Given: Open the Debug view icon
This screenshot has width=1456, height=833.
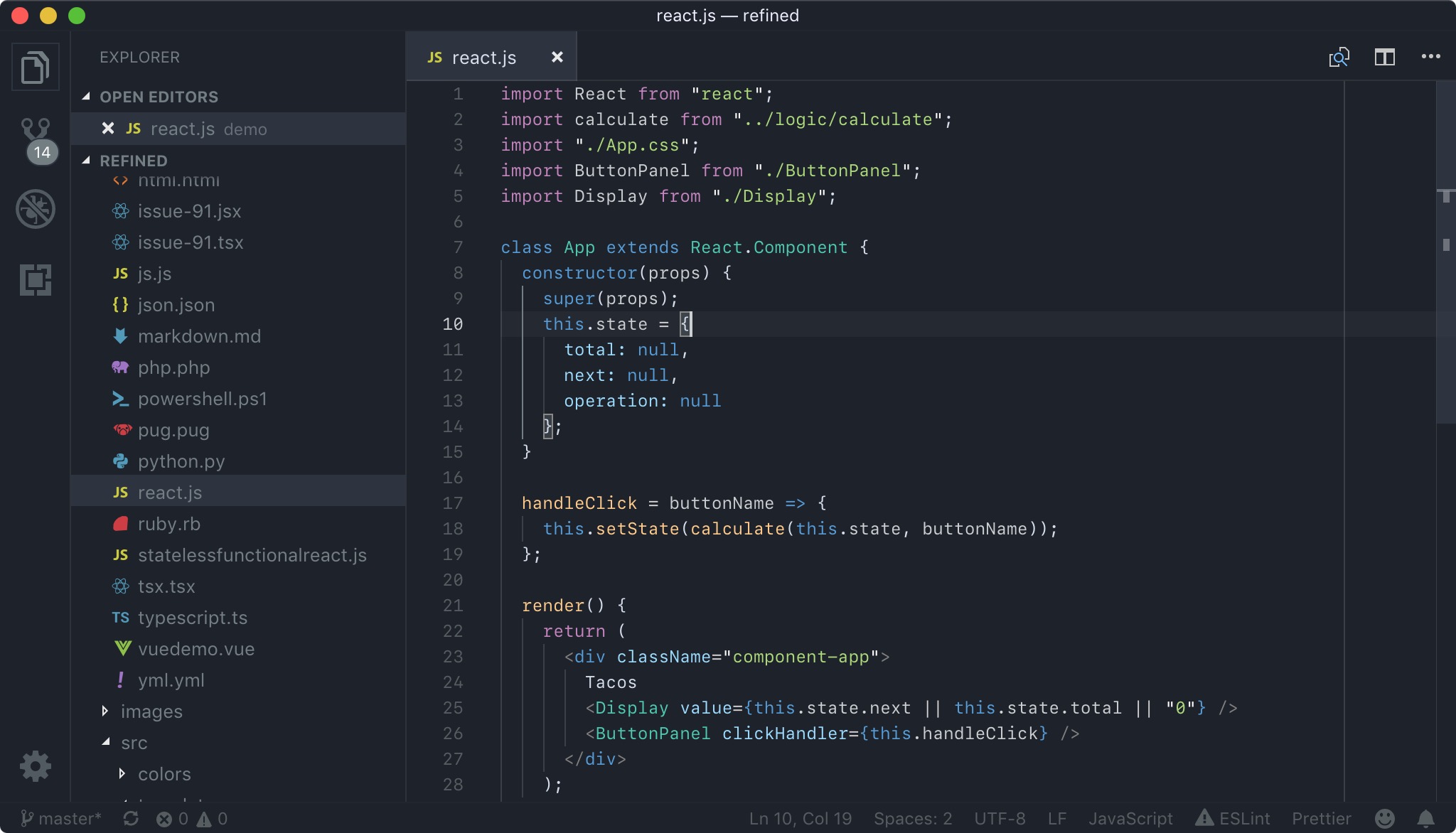Looking at the screenshot, I should pyautogui.click(x=35, y=209).
